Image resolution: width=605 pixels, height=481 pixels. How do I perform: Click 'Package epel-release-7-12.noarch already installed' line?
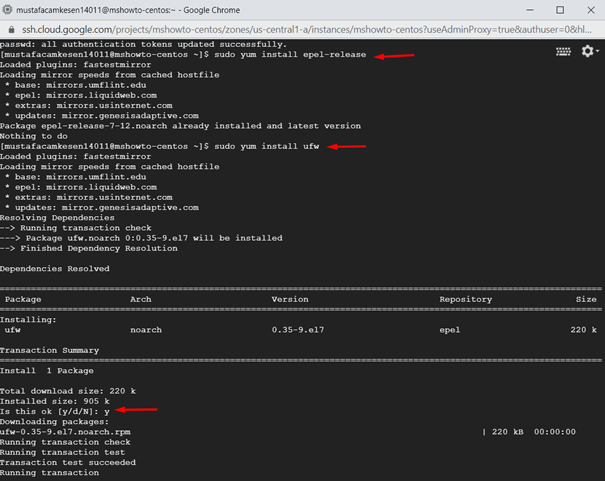[181, 126]
